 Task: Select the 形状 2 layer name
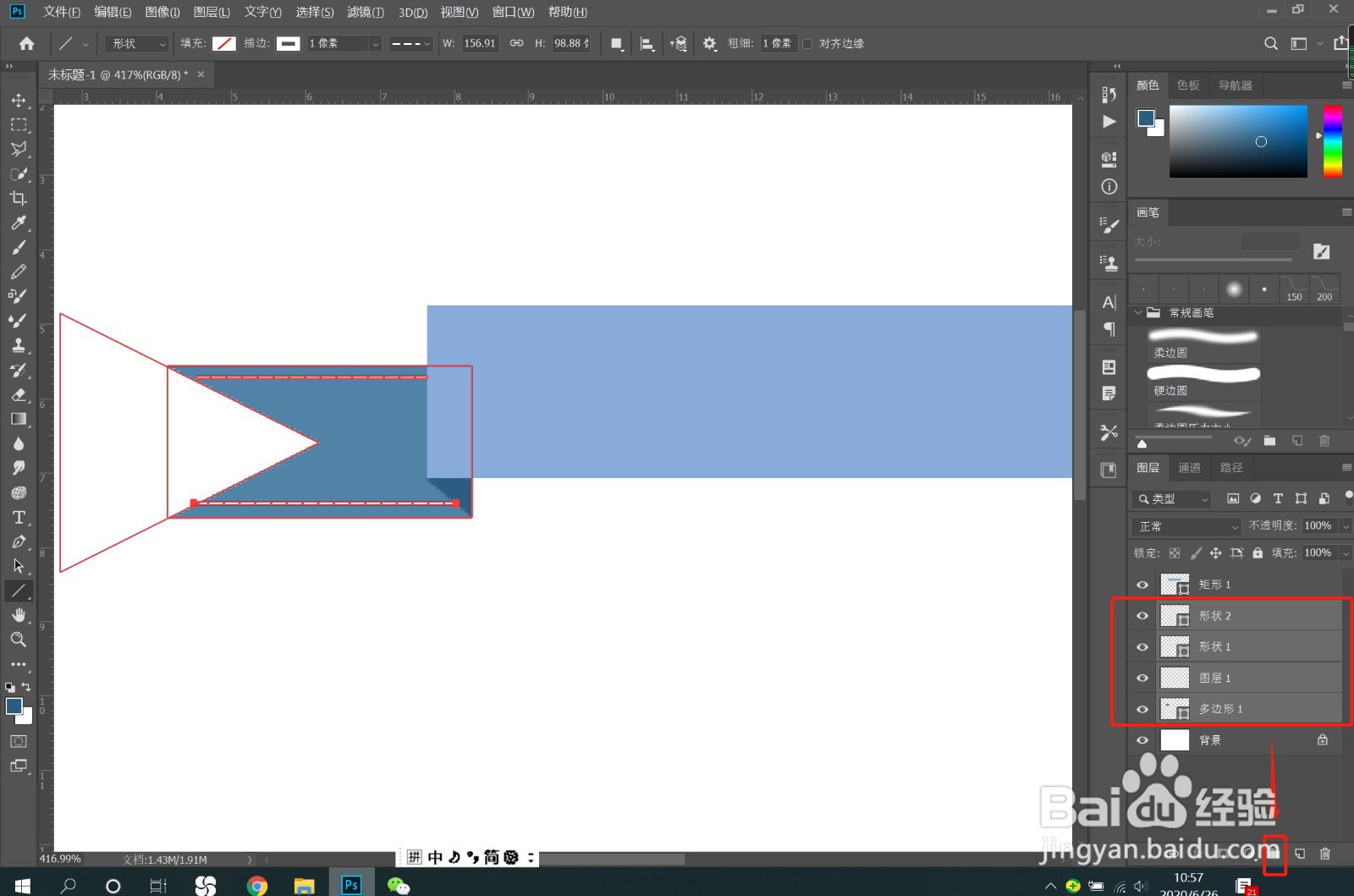click(1215, 616)
